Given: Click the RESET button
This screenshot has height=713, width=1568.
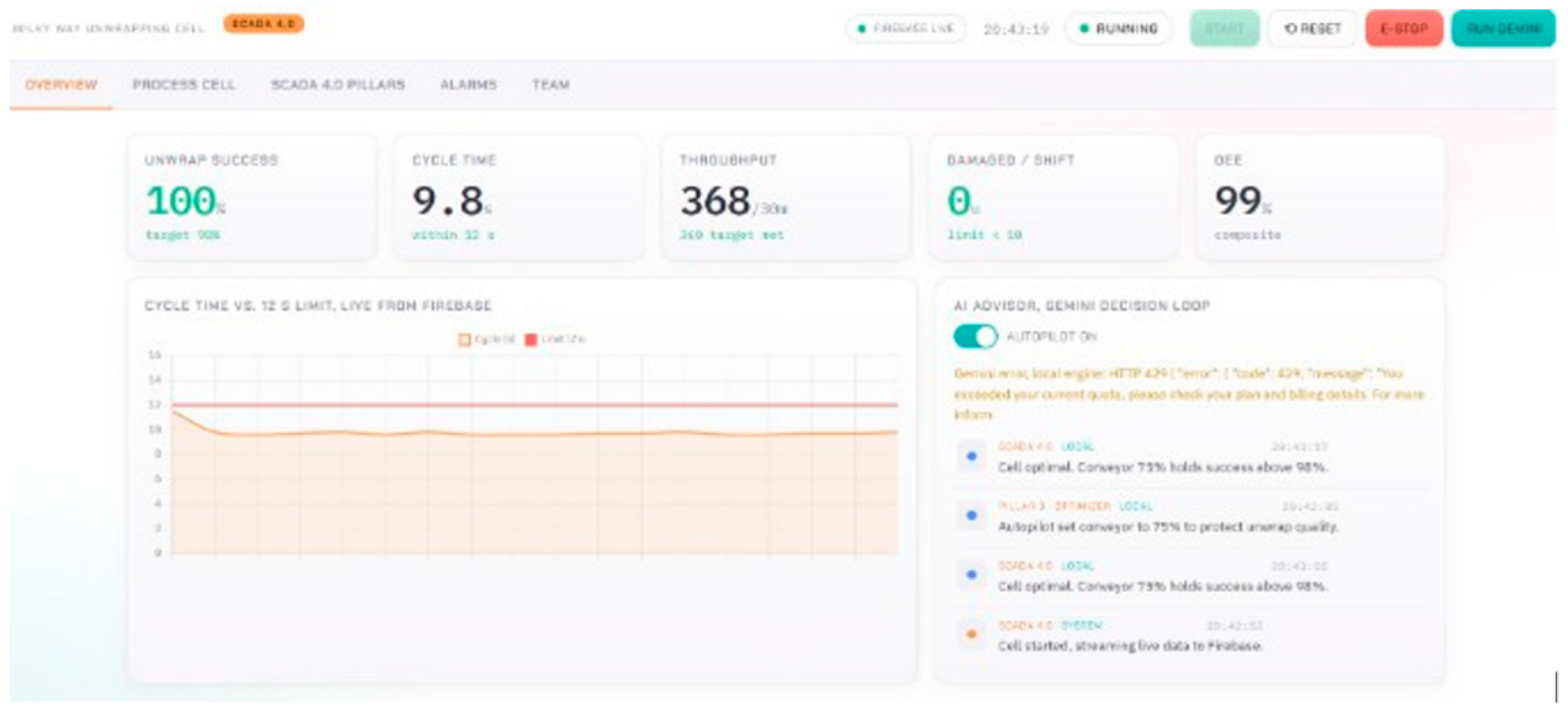Looking at the screenshot, I should tap(1312, 29).
